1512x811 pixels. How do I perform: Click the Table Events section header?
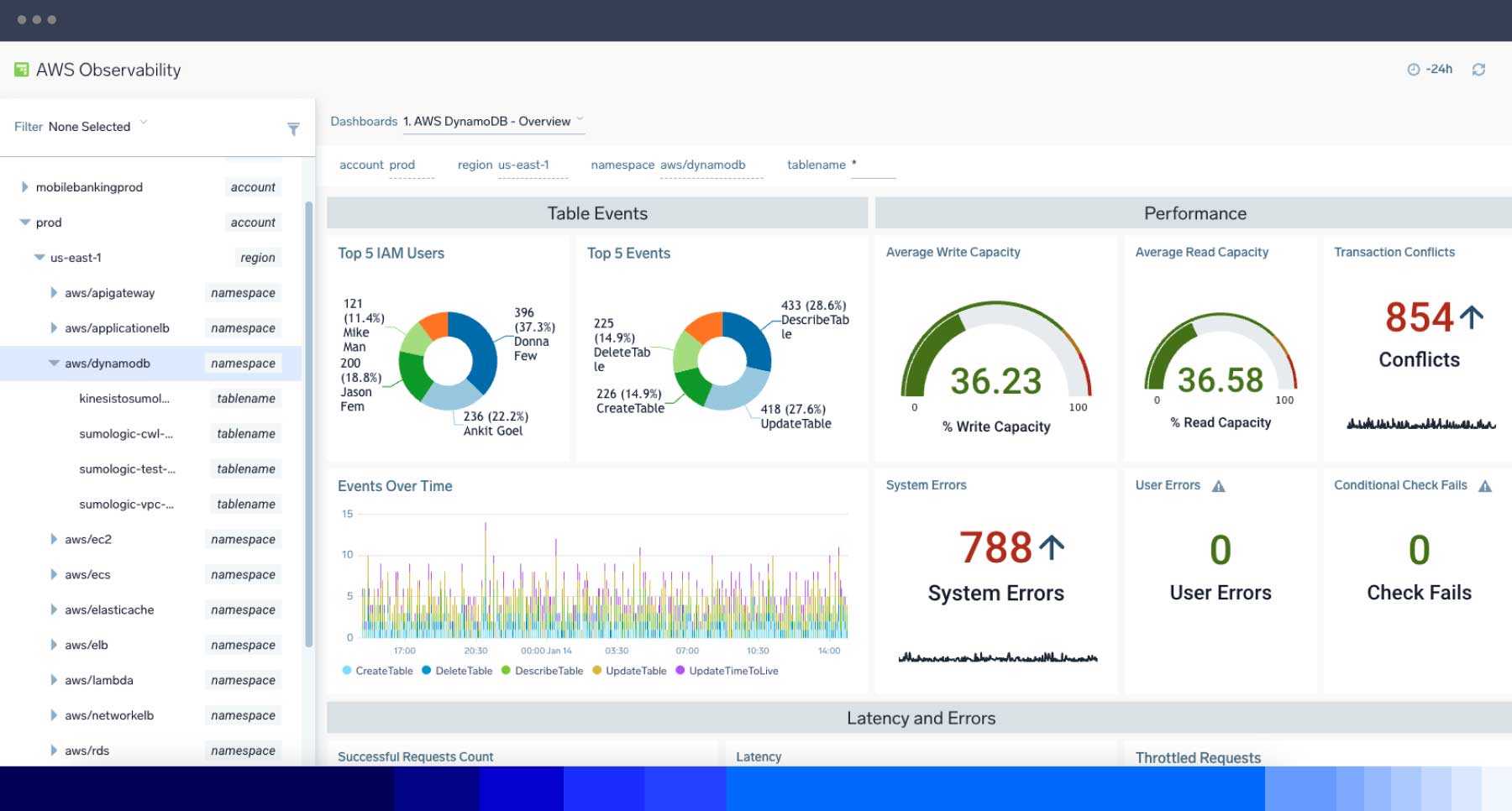pos(597,213)
